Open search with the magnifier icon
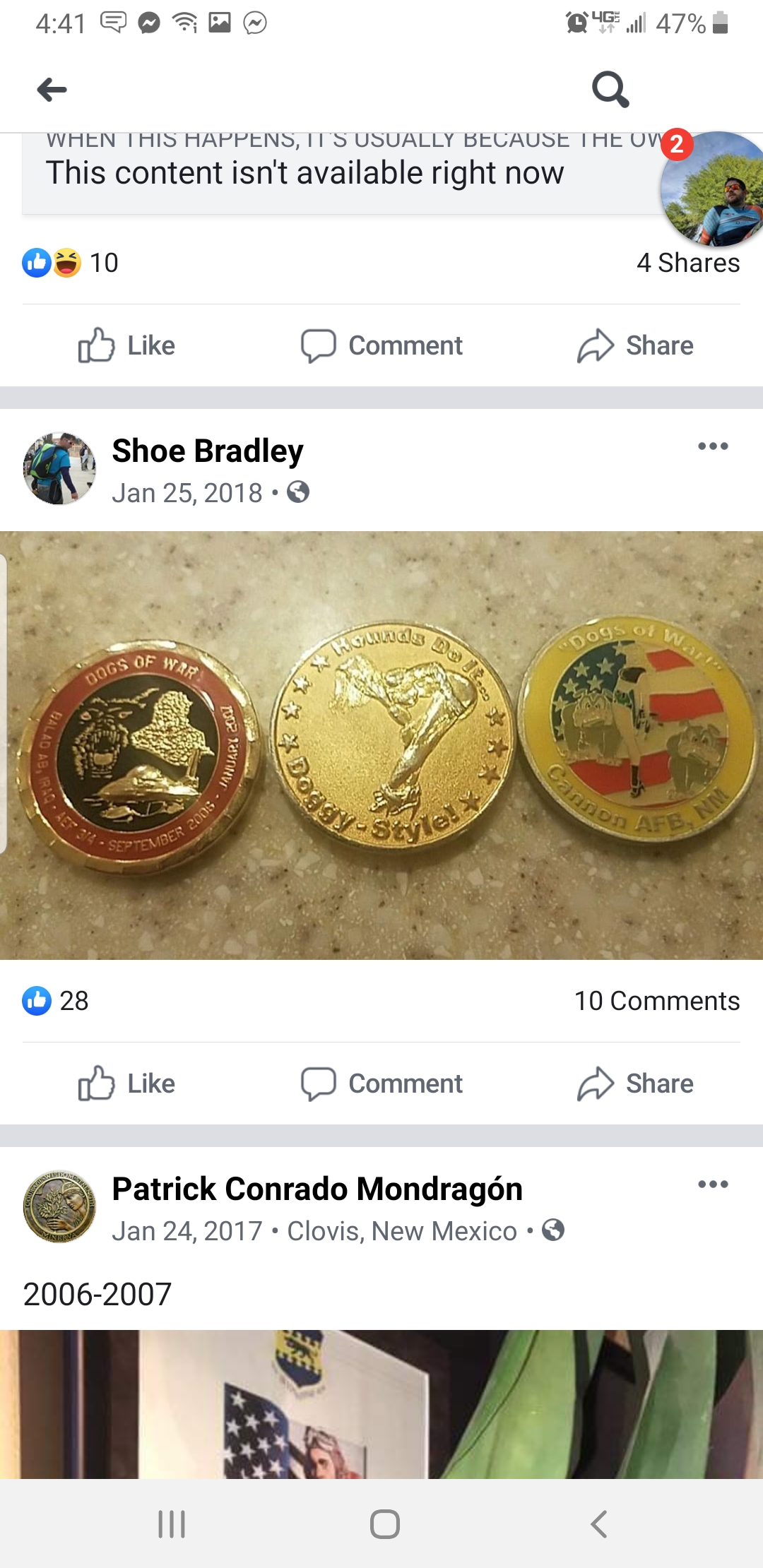 [x=610, y=90]
